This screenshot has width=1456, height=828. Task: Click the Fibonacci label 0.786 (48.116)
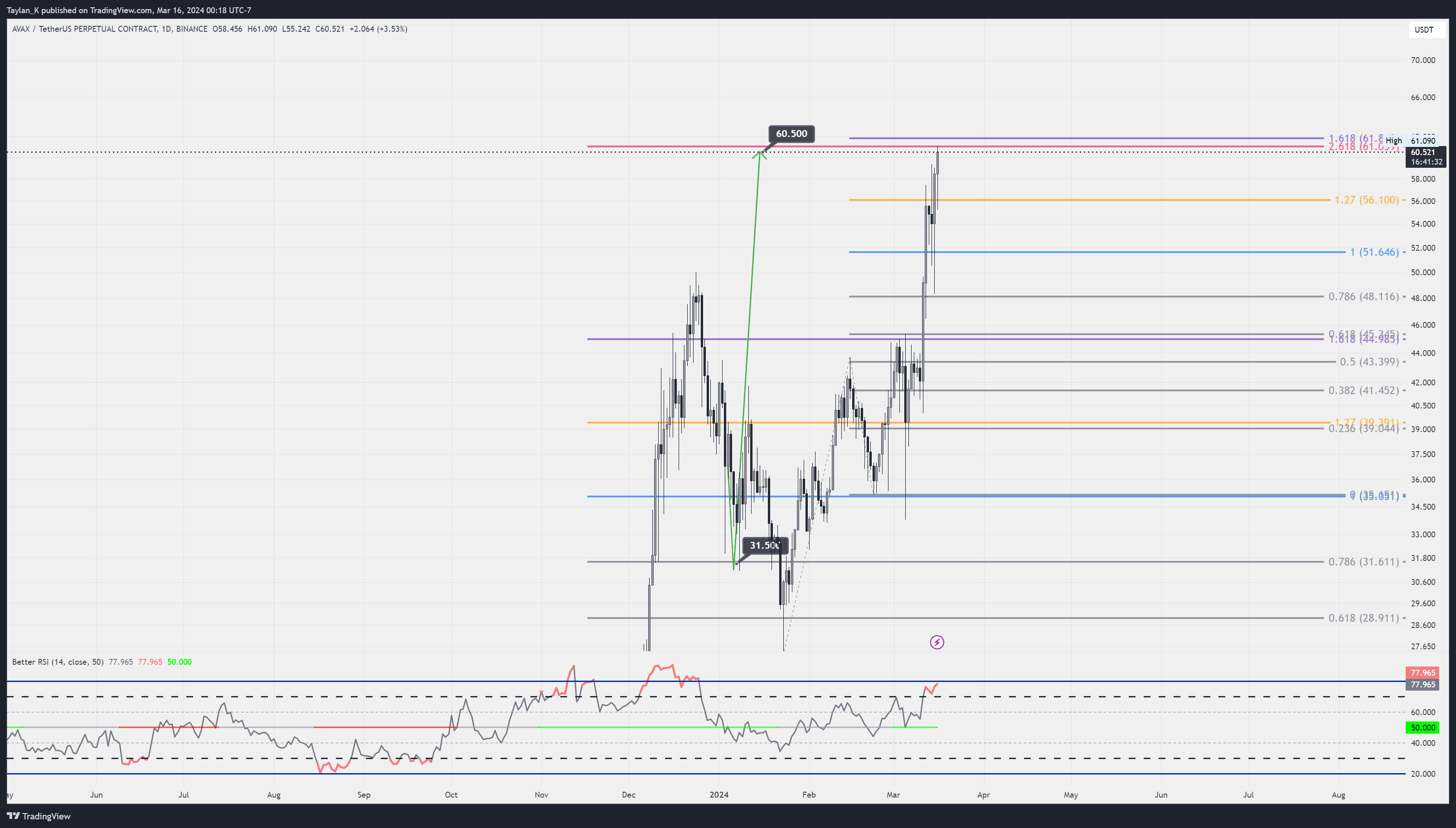(x=1364, y=296)
